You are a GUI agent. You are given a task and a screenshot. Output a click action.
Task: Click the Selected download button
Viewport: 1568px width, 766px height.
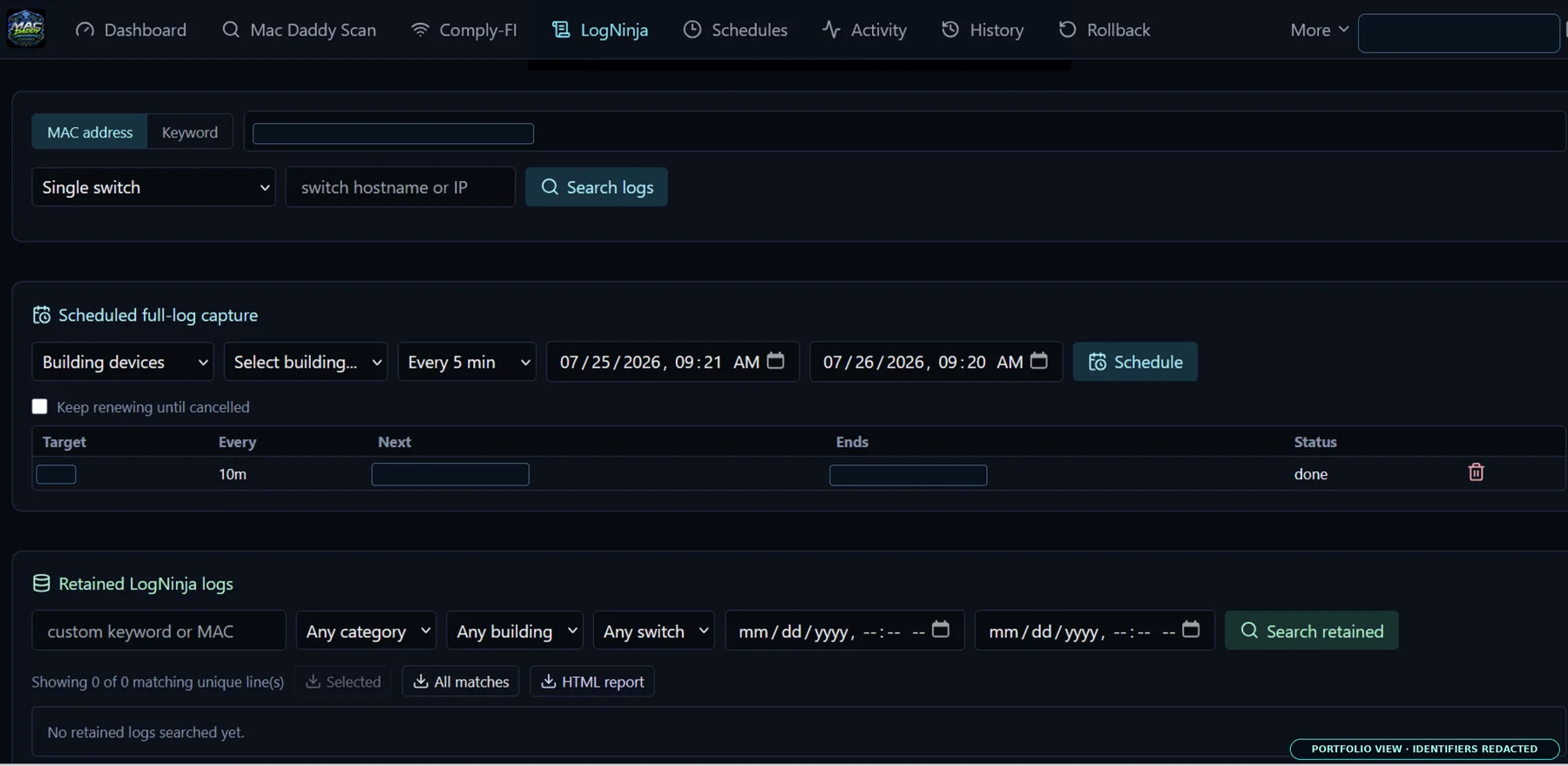point(343,681)
